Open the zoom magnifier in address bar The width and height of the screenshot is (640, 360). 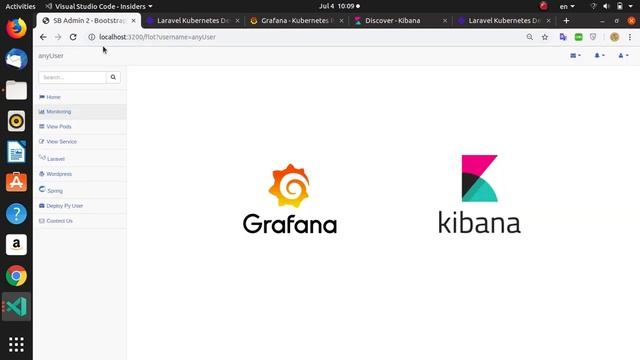tap(529, 37)
